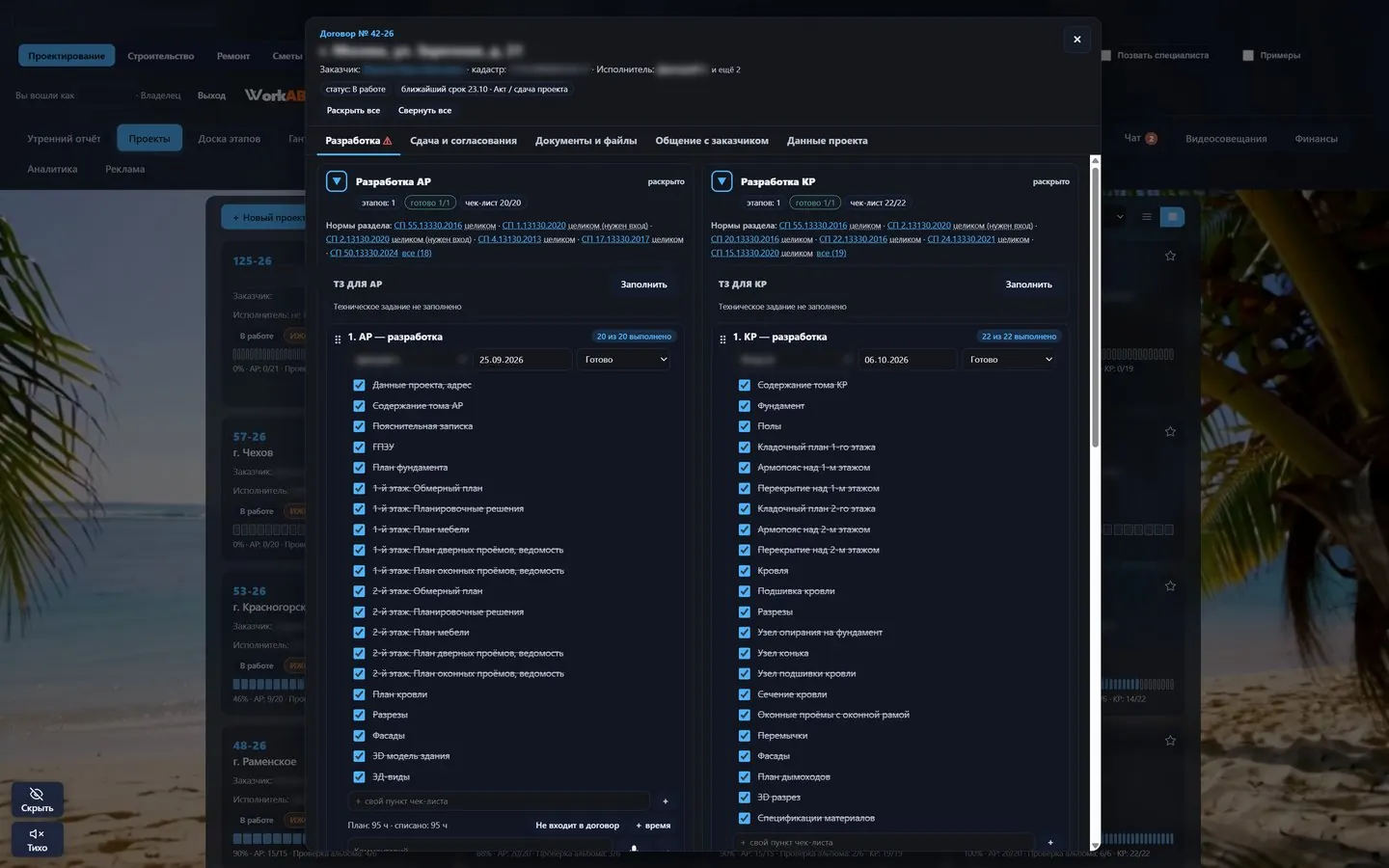Image resolution: width=1389 pixels, height=868 pixels.
Task: Click the 25.09.2026 date field
Action: click(x=523, y=360)
